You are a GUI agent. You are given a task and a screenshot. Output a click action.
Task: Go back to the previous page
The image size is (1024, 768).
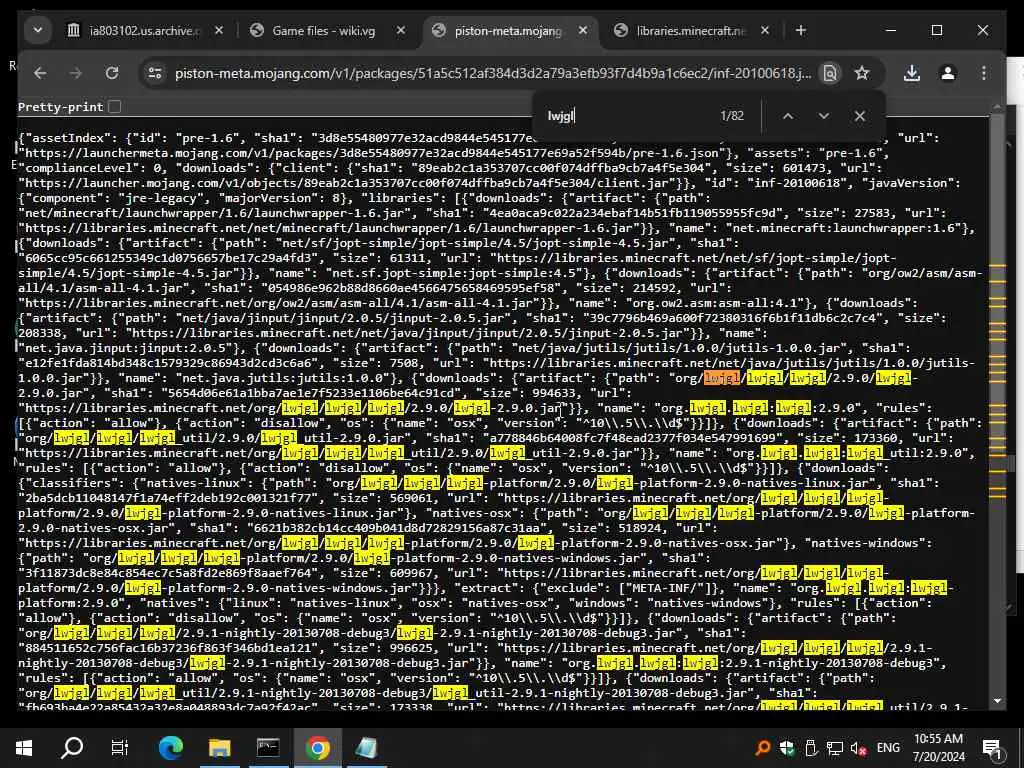click(x=40, y=73)
